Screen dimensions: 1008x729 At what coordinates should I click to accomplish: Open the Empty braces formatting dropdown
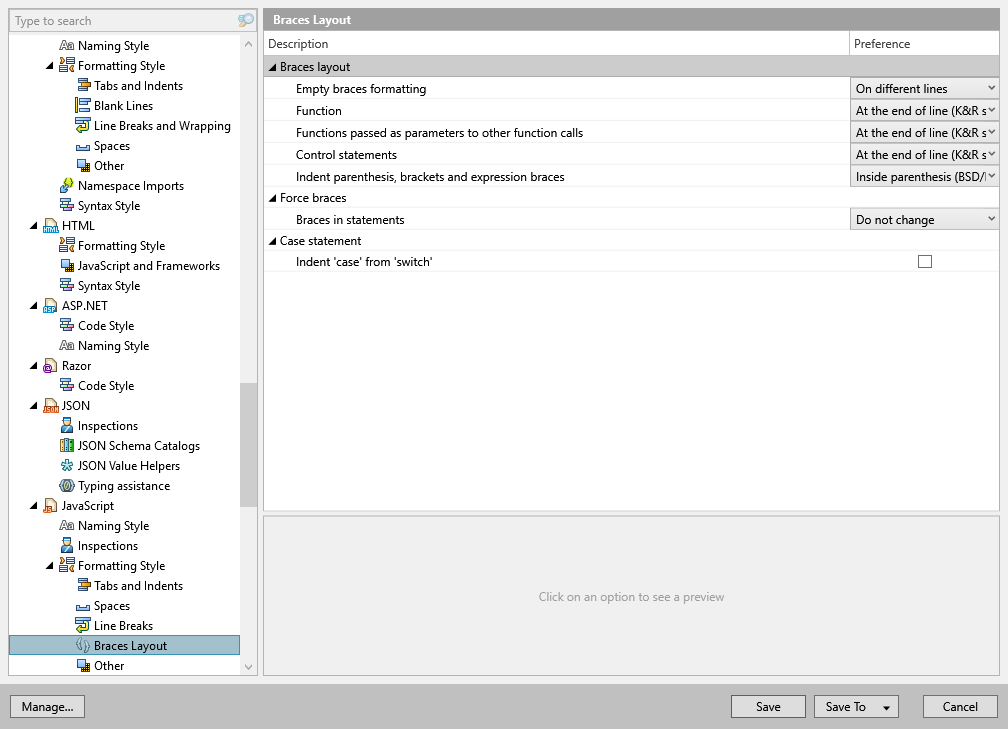pos(924,89)
